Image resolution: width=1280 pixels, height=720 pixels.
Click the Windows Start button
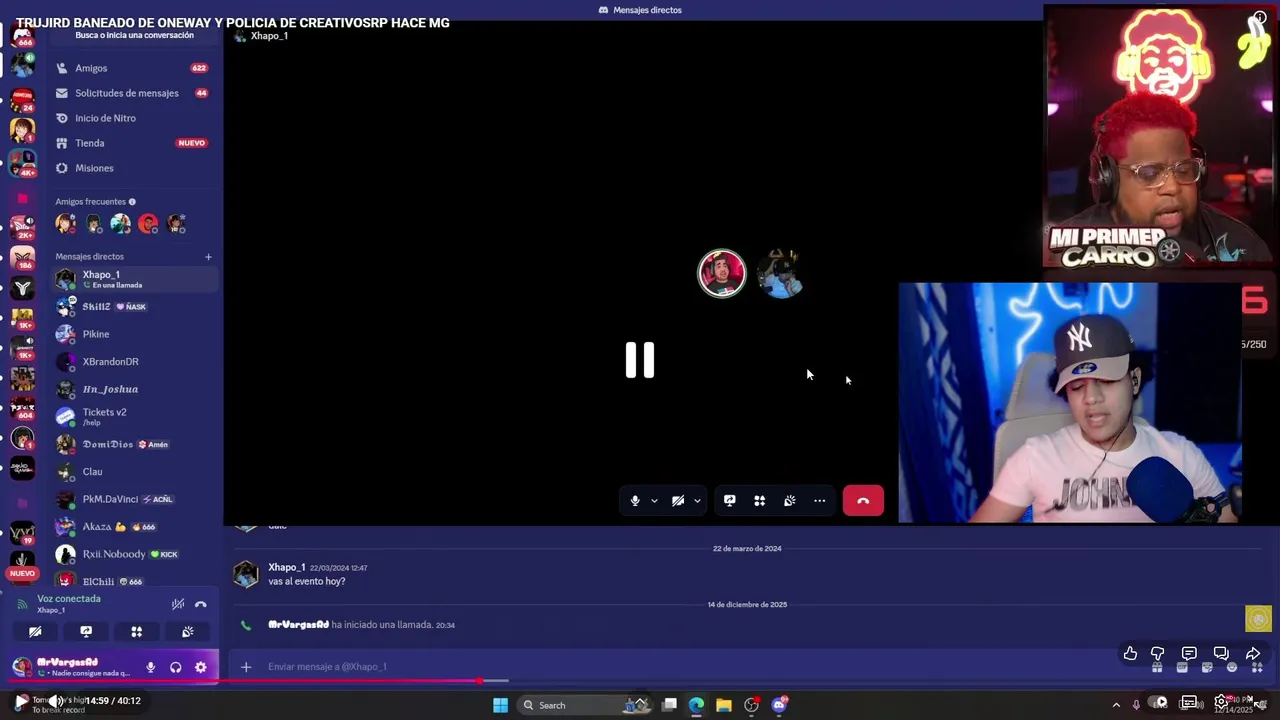pos(500,705)
